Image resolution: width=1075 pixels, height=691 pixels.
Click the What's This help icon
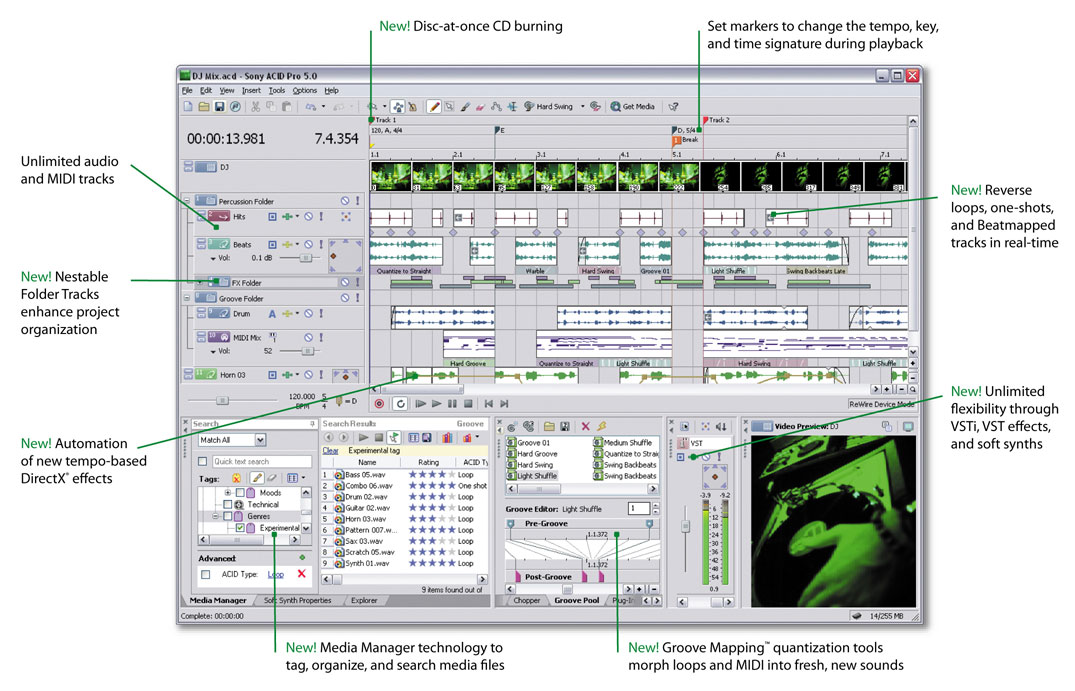(673, 107)
